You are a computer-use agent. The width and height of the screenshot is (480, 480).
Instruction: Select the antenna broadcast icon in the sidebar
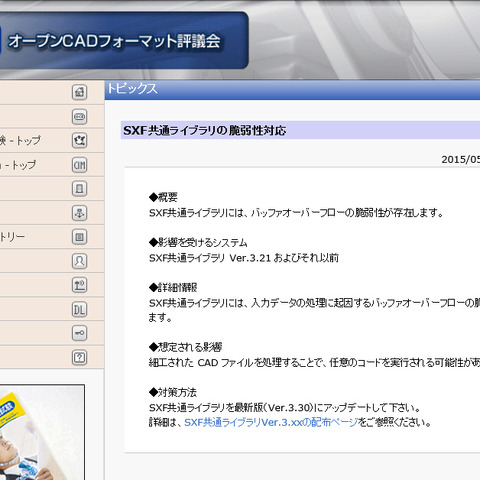coord(79,285)
